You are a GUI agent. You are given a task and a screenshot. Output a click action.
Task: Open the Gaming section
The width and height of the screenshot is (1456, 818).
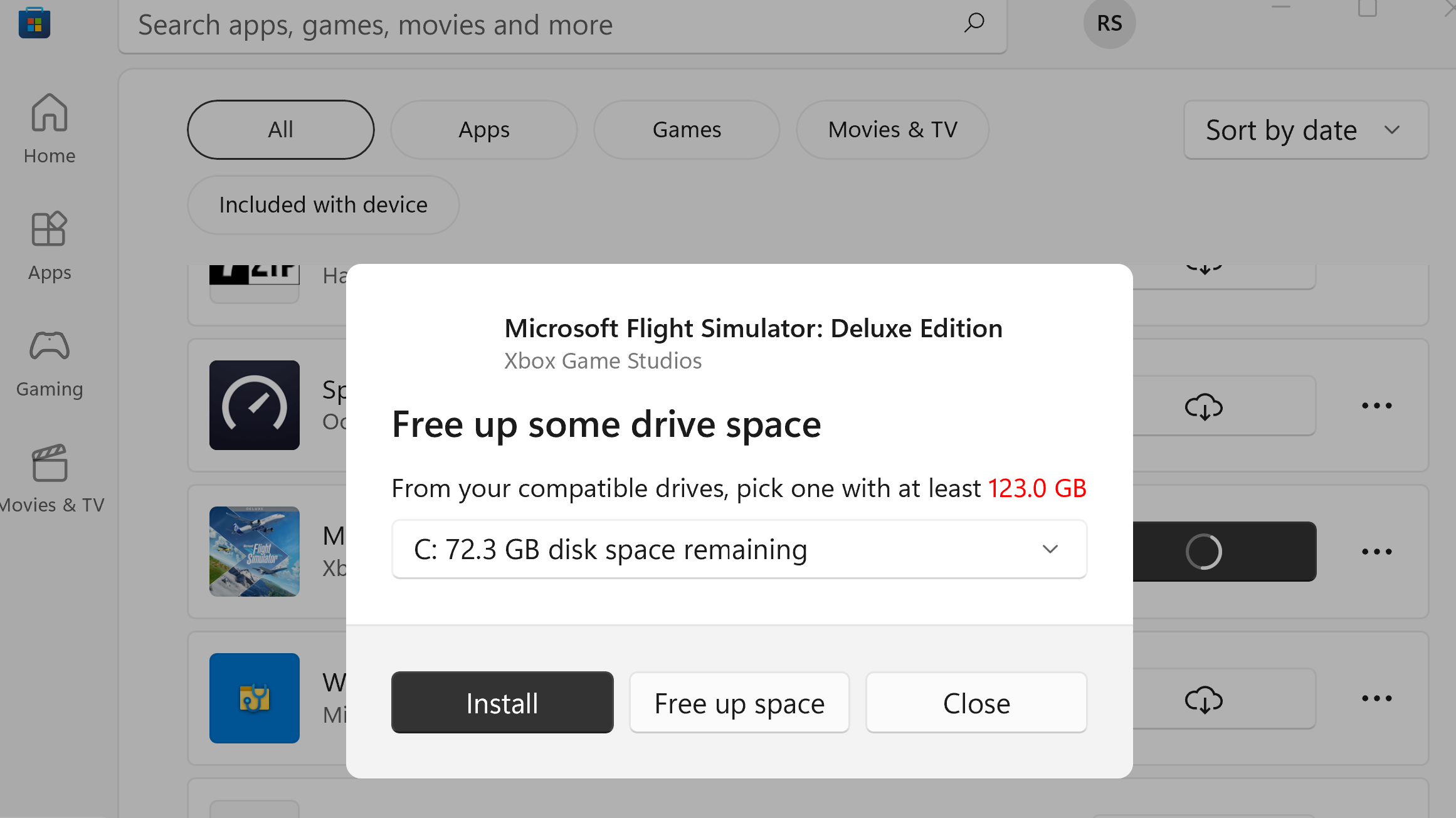(50, 362)
